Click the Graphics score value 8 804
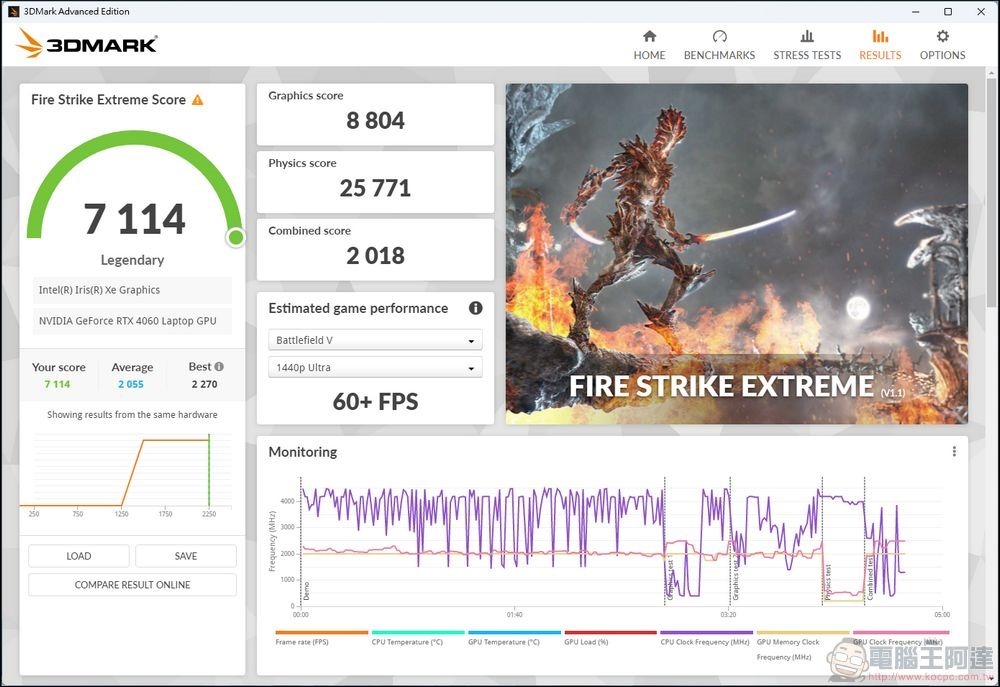Viewport: 1000px width, 687px height. click(x=375, y=121)
